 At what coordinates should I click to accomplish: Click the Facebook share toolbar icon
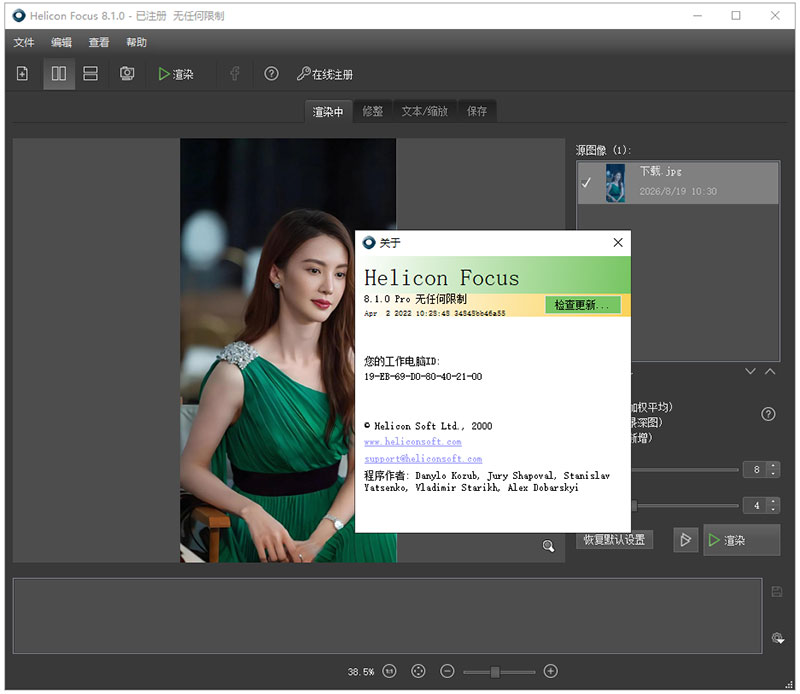click(x=235, y=74)
